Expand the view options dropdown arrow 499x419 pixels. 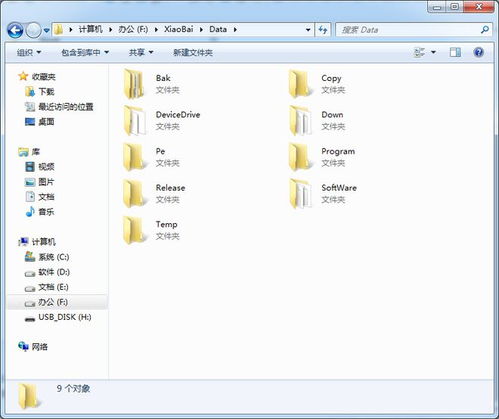(433, 52)
